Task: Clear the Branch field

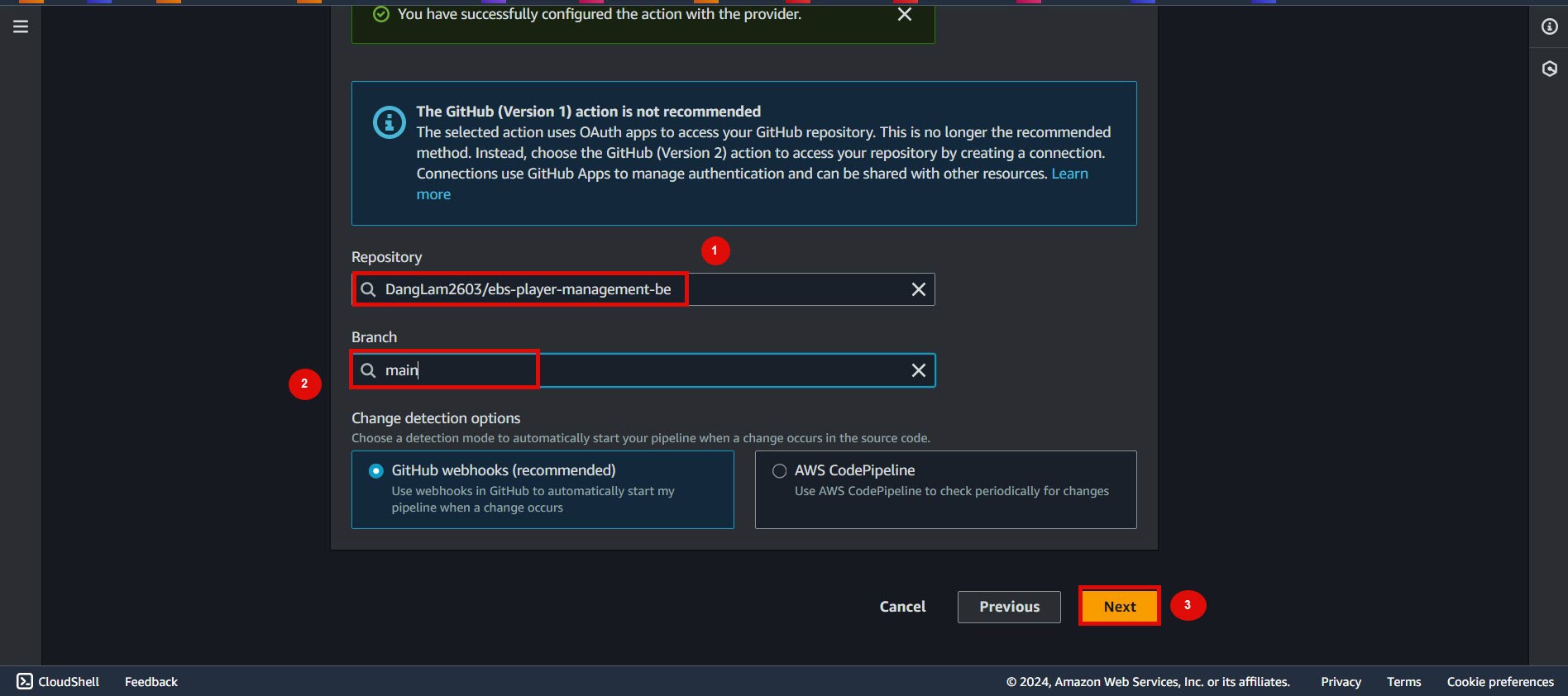Action: coord(918,370)
